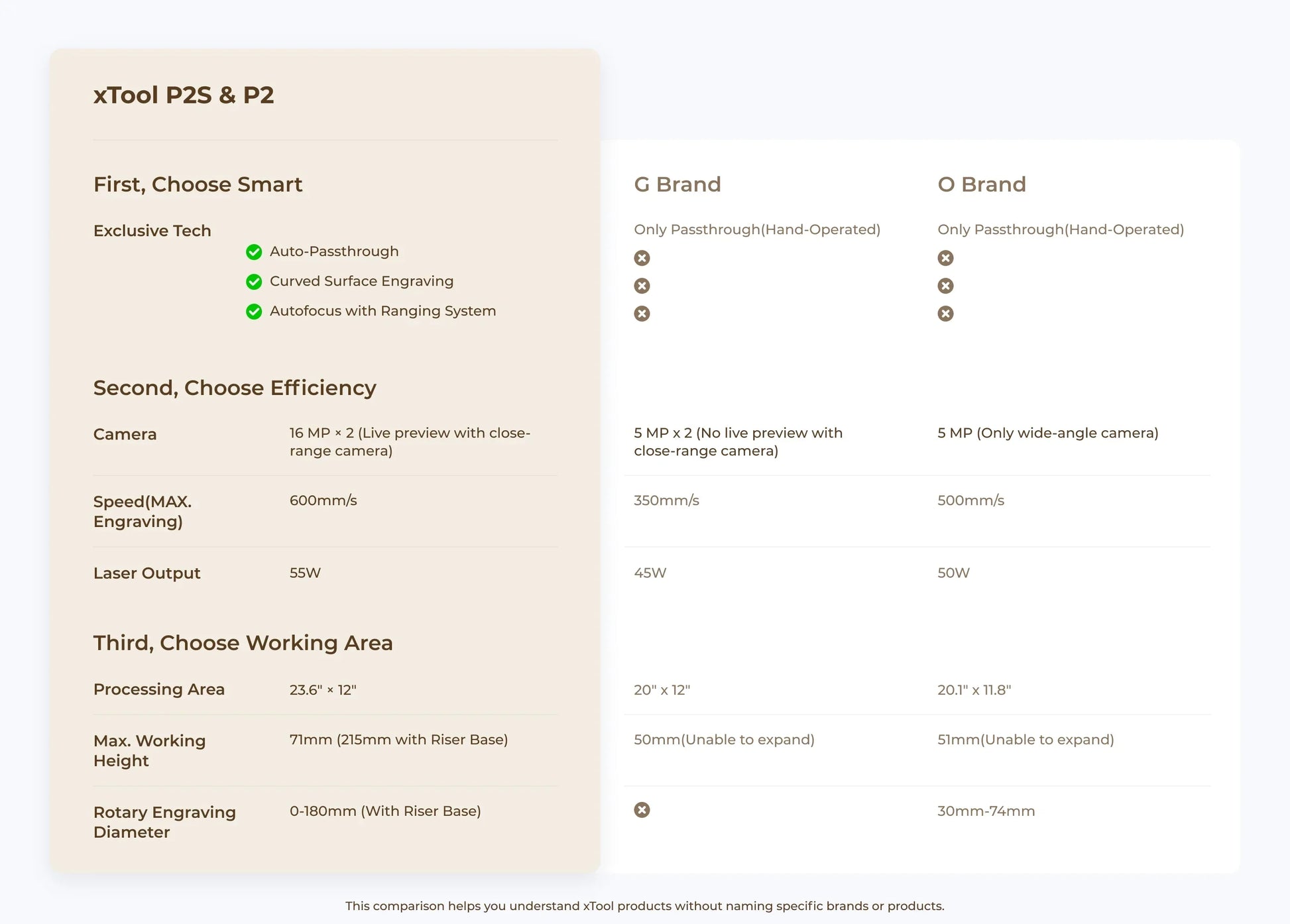Image resolution: width=1290 pixels, height=924 pixels.
Task: Click O Brand's second gray X icon
Action: click(945, 286)
